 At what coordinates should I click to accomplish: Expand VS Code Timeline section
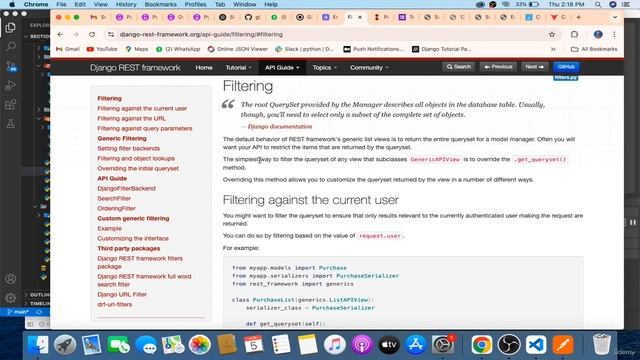point(38,304)
